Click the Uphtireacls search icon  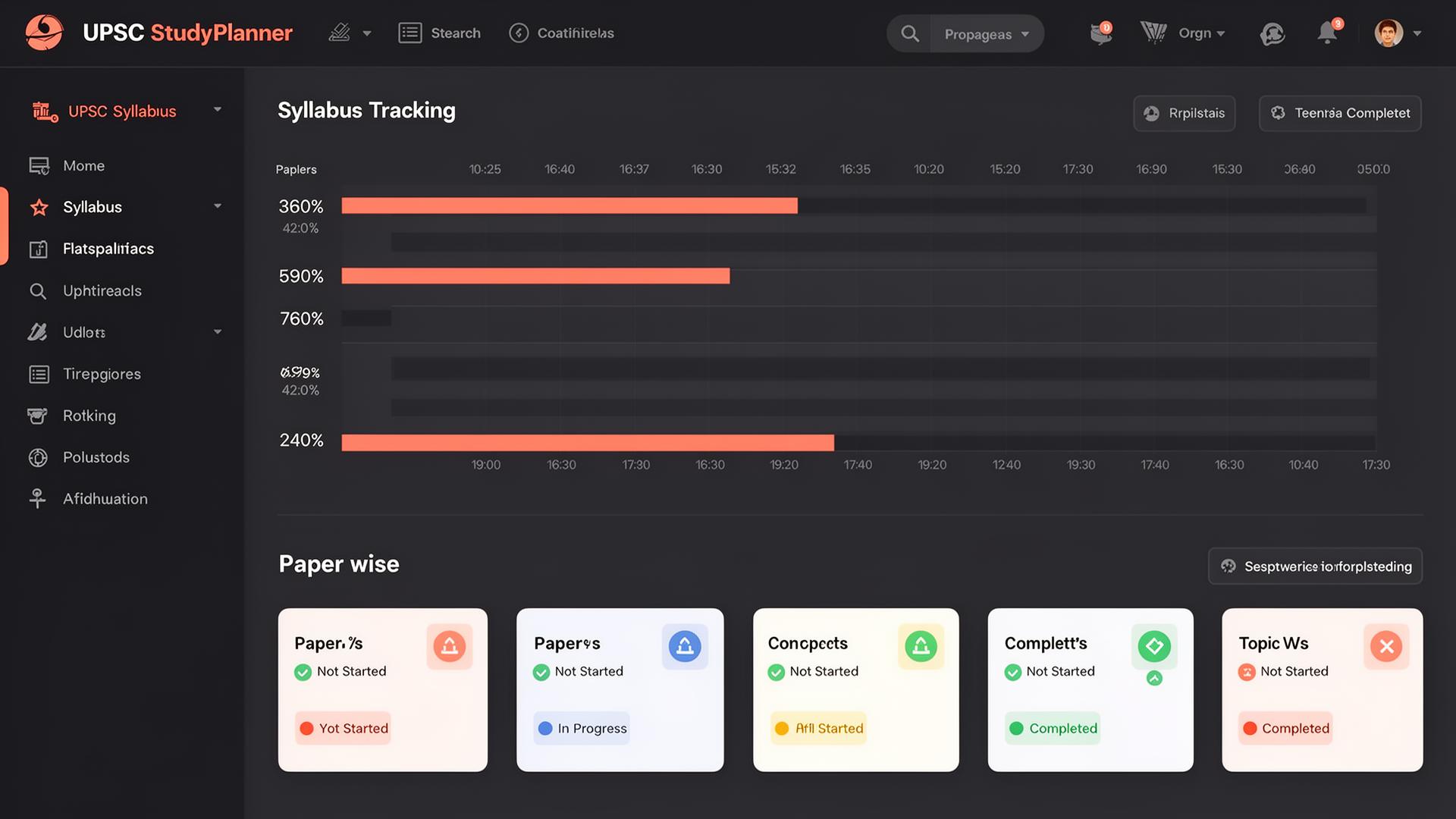tap(38, 291)
